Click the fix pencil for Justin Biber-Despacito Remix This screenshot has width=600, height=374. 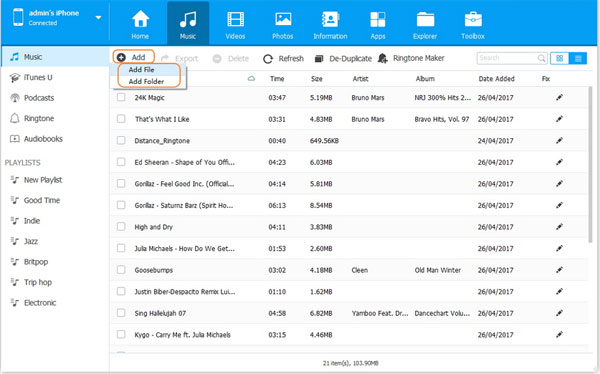coord(559,291)
